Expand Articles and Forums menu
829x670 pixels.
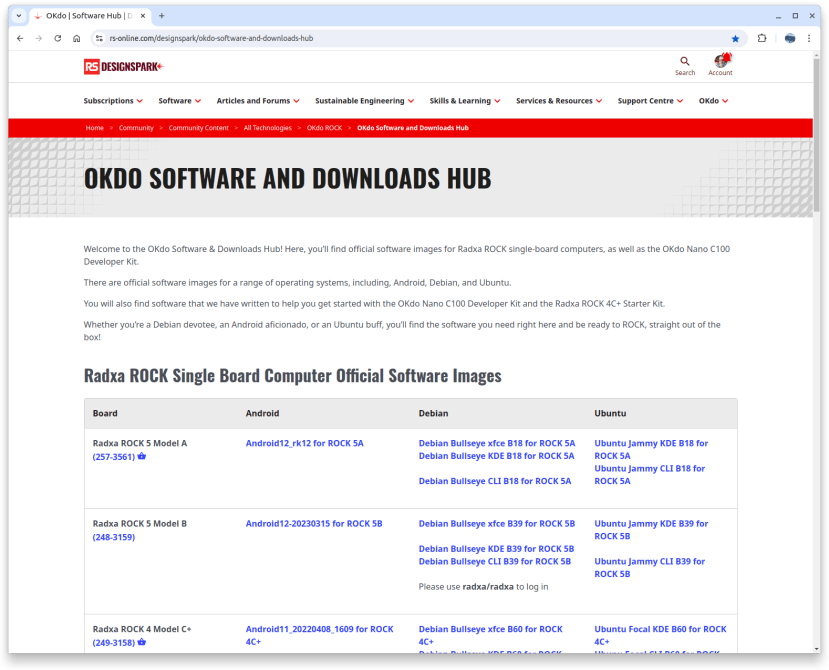tap(258, 100)
